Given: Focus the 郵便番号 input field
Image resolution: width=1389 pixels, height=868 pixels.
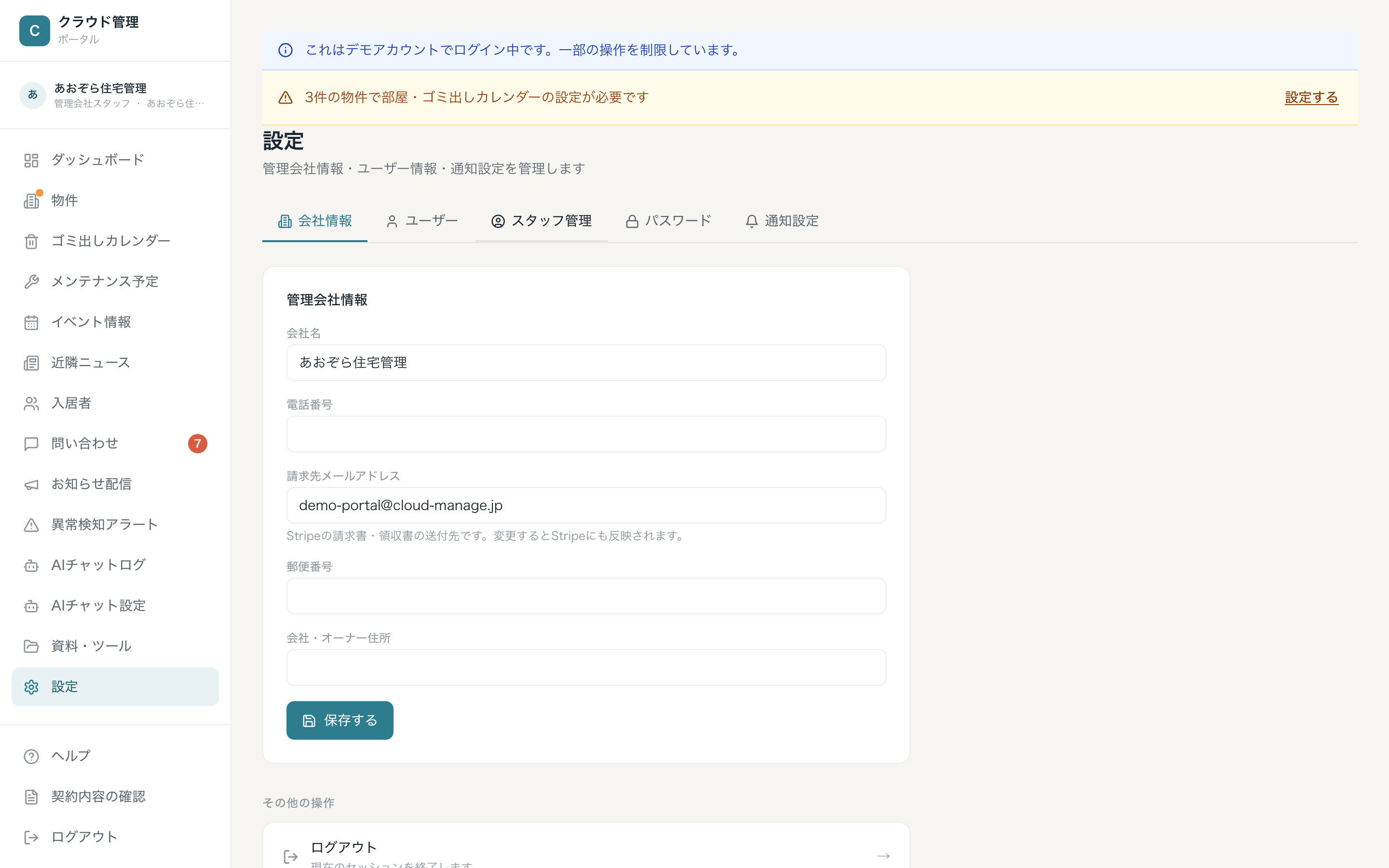Looking at the screenshot, I should tap(586, 596).
